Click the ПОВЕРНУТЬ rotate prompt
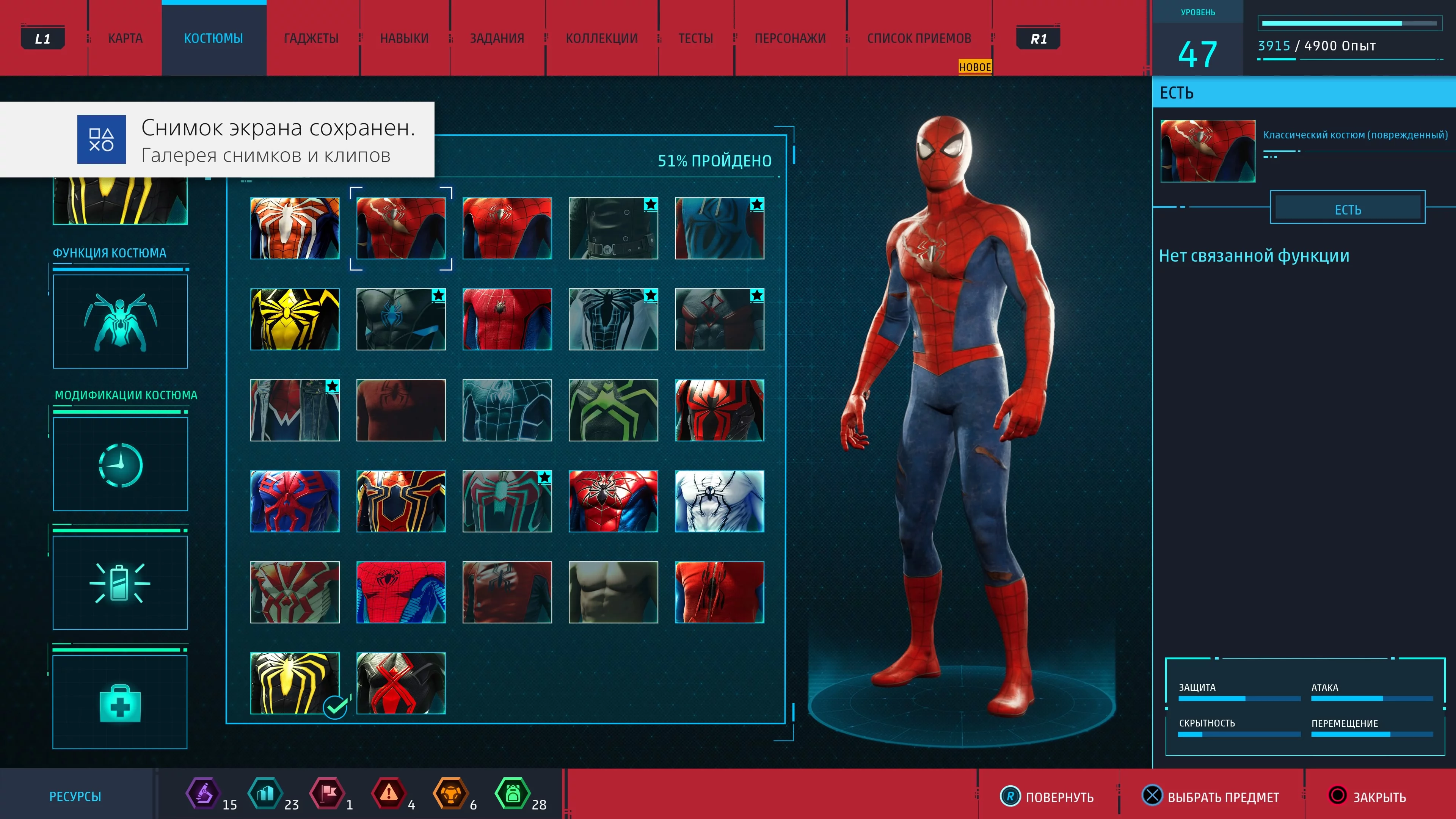The height and width of the screenshot is (819, 1456). point(1047,796)
